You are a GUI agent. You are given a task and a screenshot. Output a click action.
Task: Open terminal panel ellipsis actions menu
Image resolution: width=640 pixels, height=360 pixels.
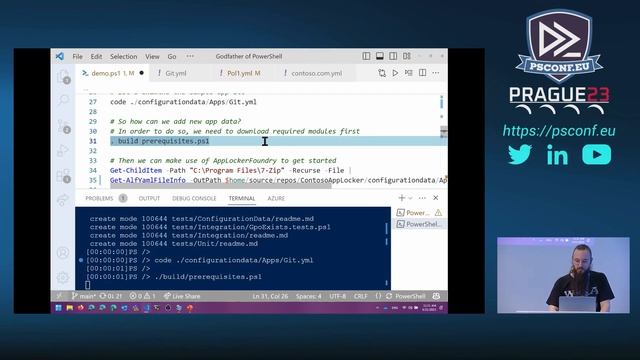tap(422, 198)
